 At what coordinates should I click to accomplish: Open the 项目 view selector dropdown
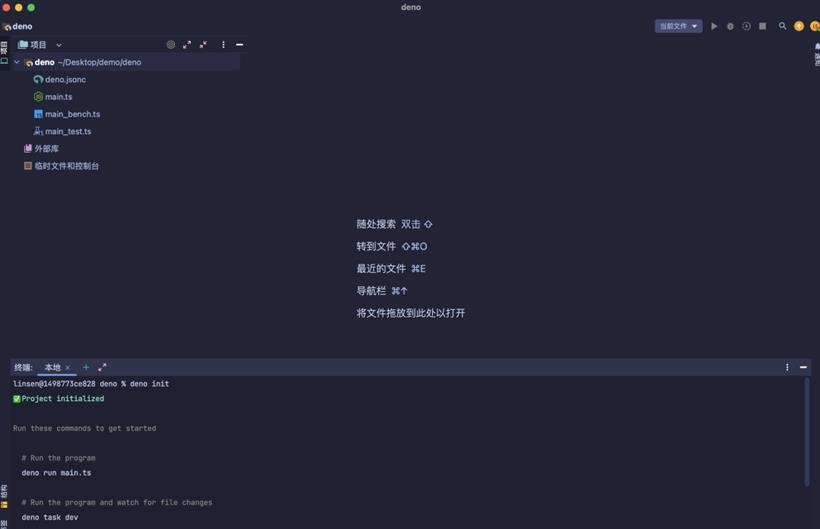(40, 45)
